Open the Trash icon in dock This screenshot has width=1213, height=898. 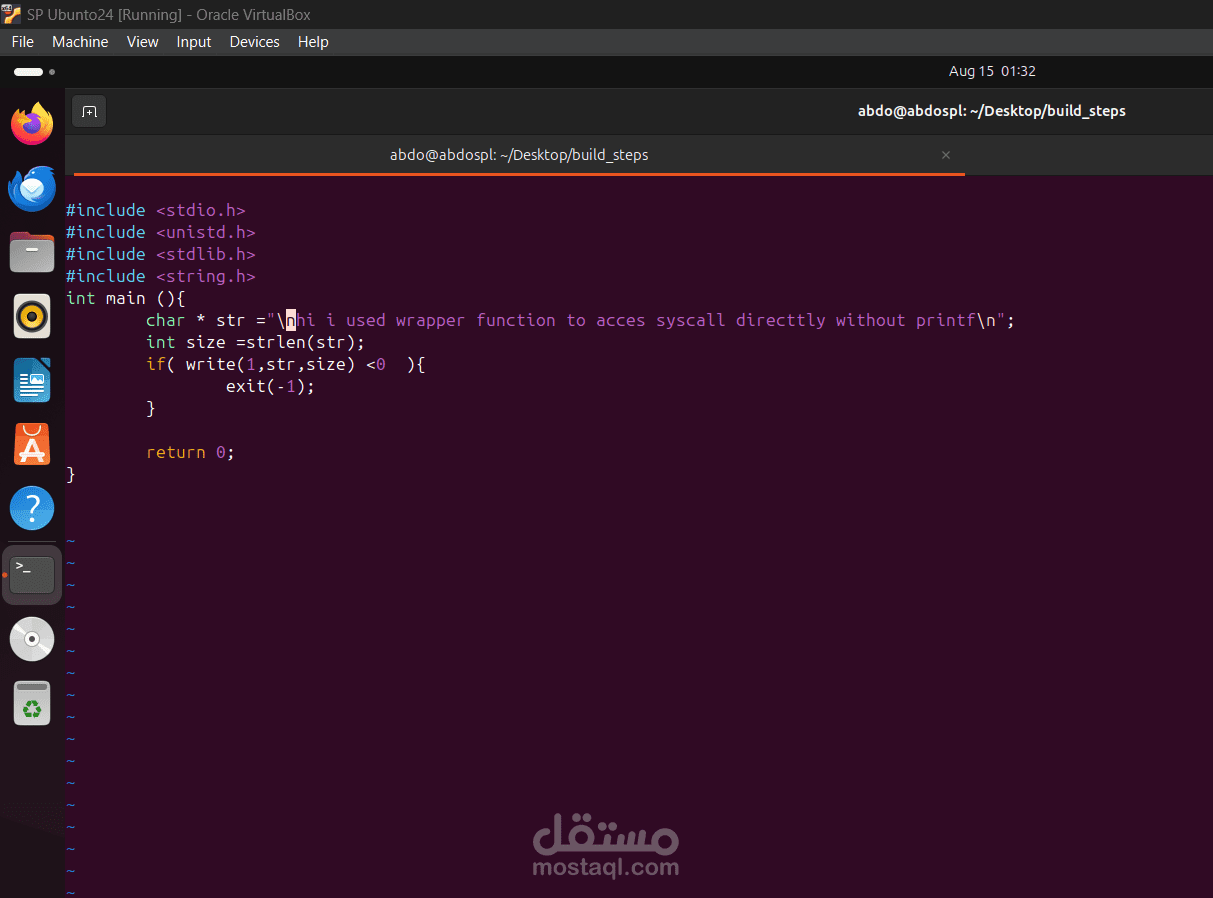[x=32, y=703]
